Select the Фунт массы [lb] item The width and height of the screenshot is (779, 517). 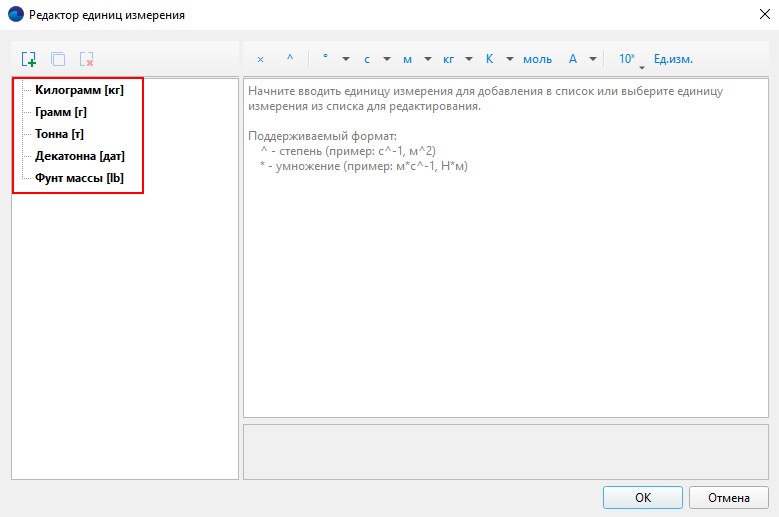(79, 178)
